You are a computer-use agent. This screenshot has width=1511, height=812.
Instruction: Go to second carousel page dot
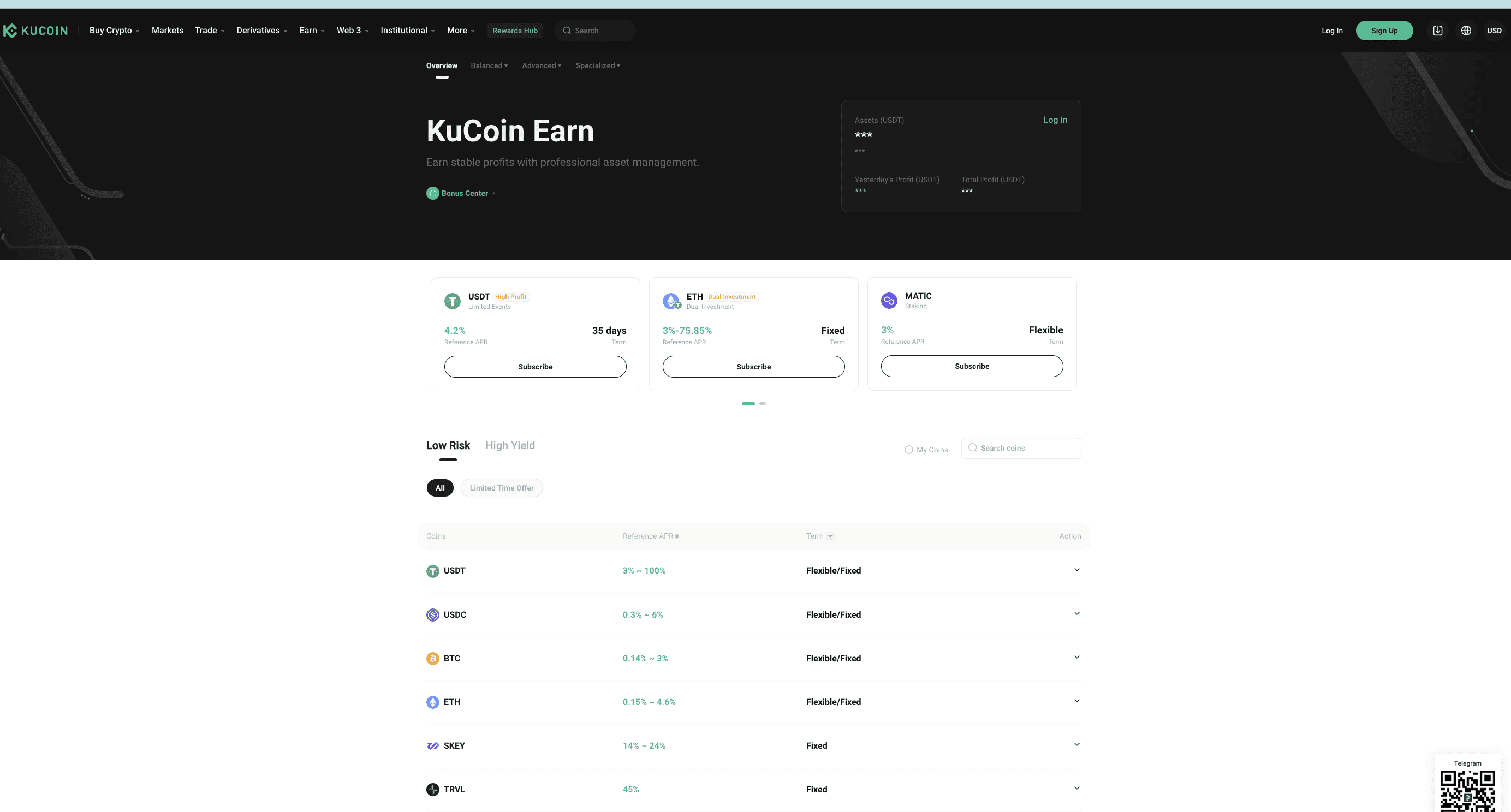point(762,404)
